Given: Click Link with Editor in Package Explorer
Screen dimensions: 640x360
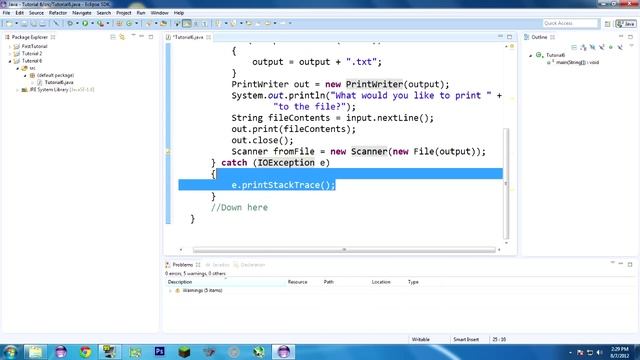Looking at the screenshot, I should click(122, 37).
